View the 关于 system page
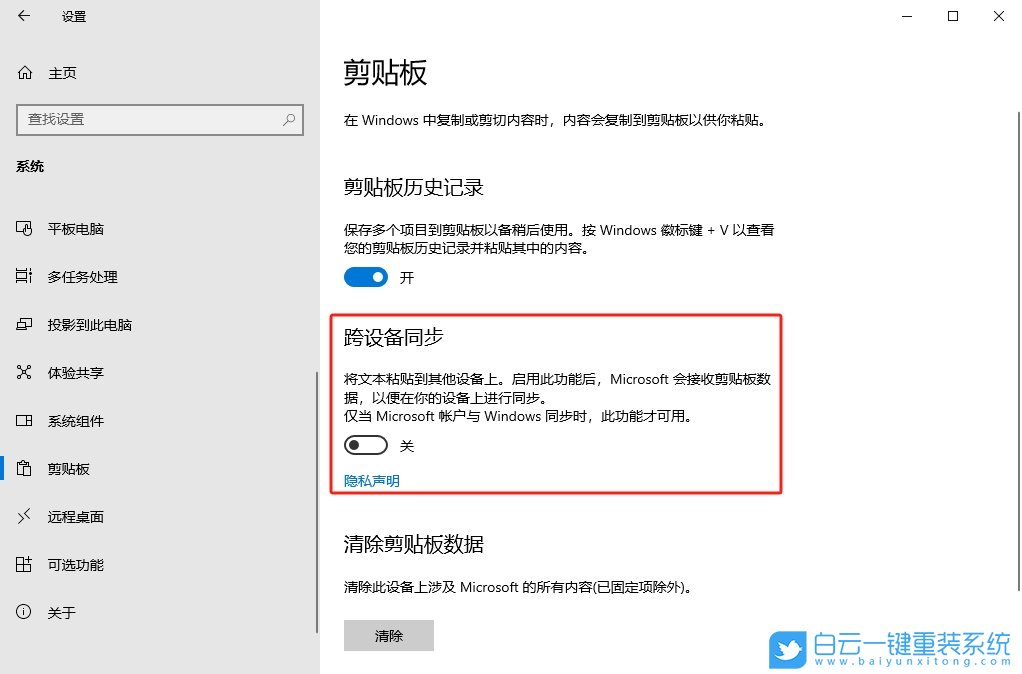Screen dimensions: 1022x674 pos(63,612)
